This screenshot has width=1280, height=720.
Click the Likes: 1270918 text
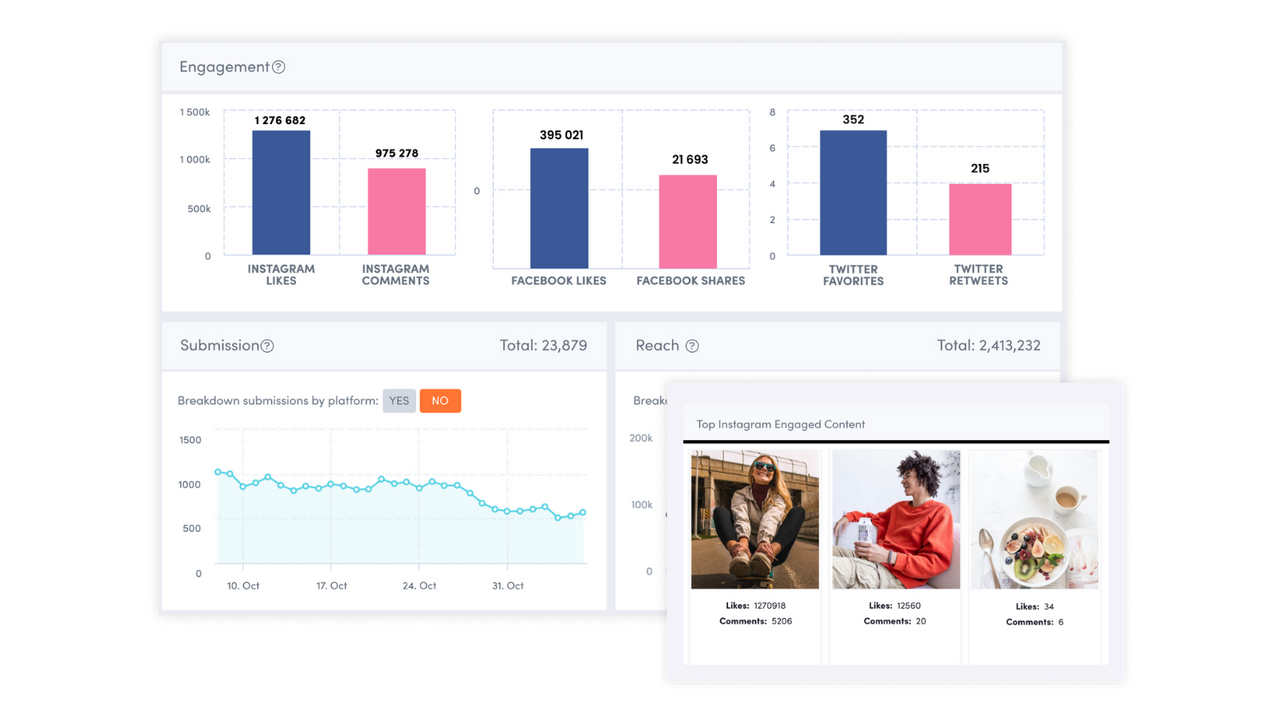coord(756,606)
